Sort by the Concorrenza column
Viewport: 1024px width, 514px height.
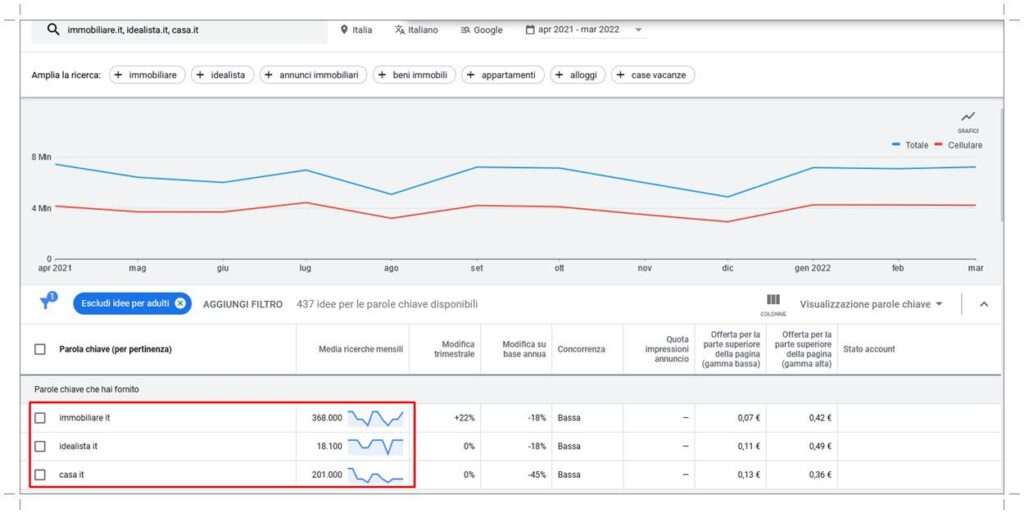coord(581,349)
